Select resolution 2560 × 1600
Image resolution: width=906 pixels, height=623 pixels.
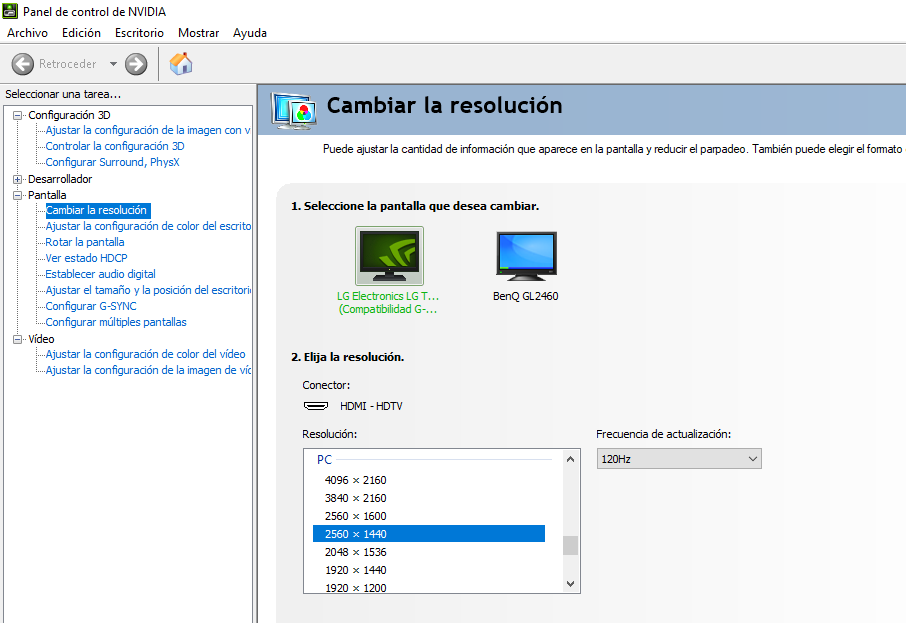[x=429, y=516]
